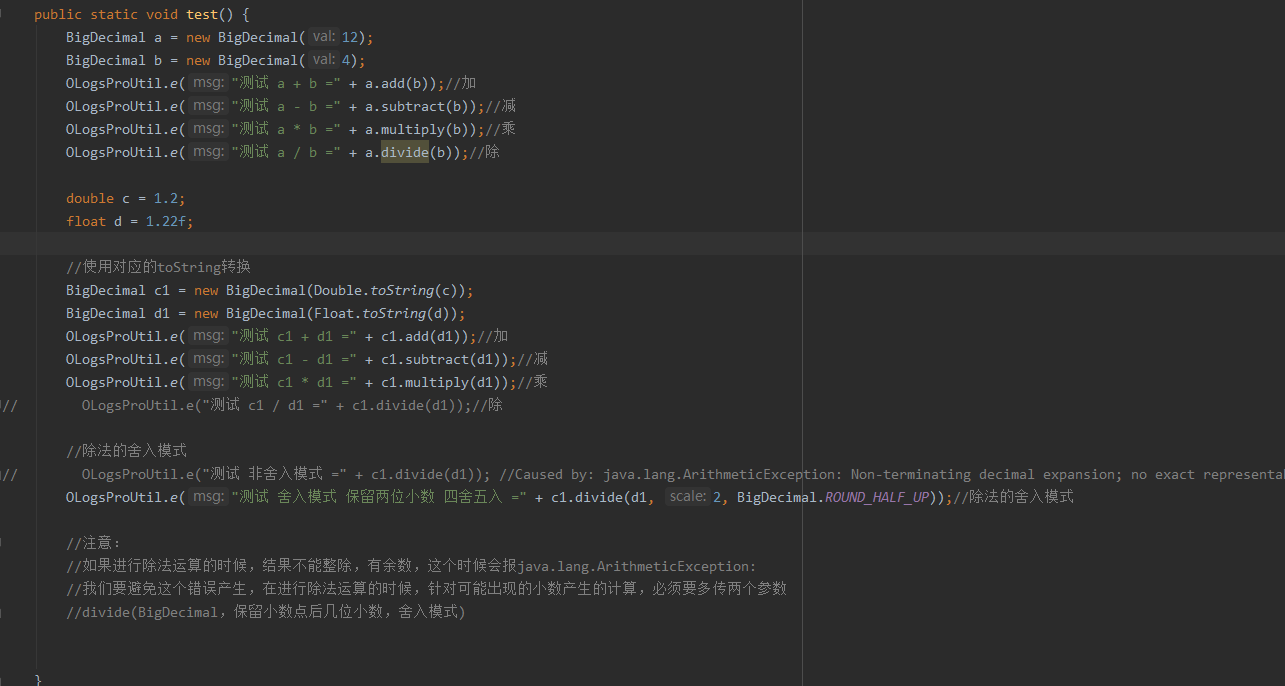Click the val inlay hint beside 12
Image resolution: width=1285 pixels, height=686 pixels.
322,36
